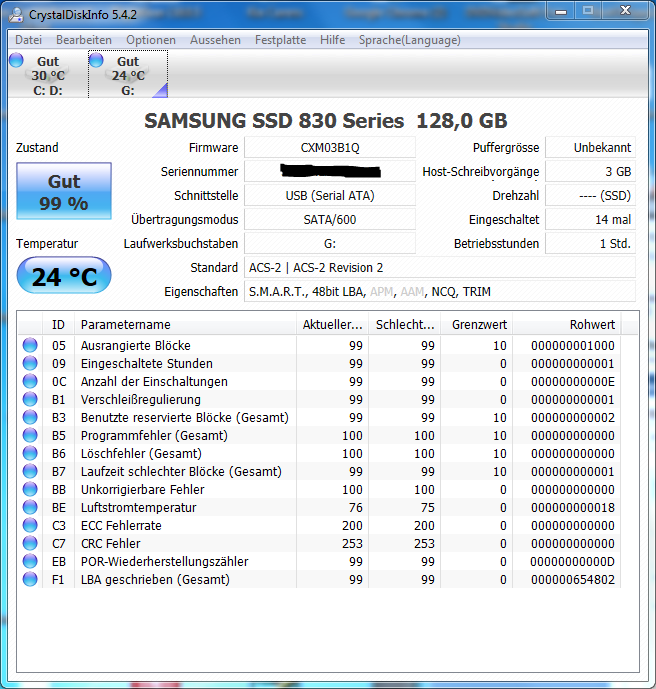The height and width of the screenshot is (689, 656).
Task: Maximize the CrystalDiskInfo window
Action: (x=588, y=11)
